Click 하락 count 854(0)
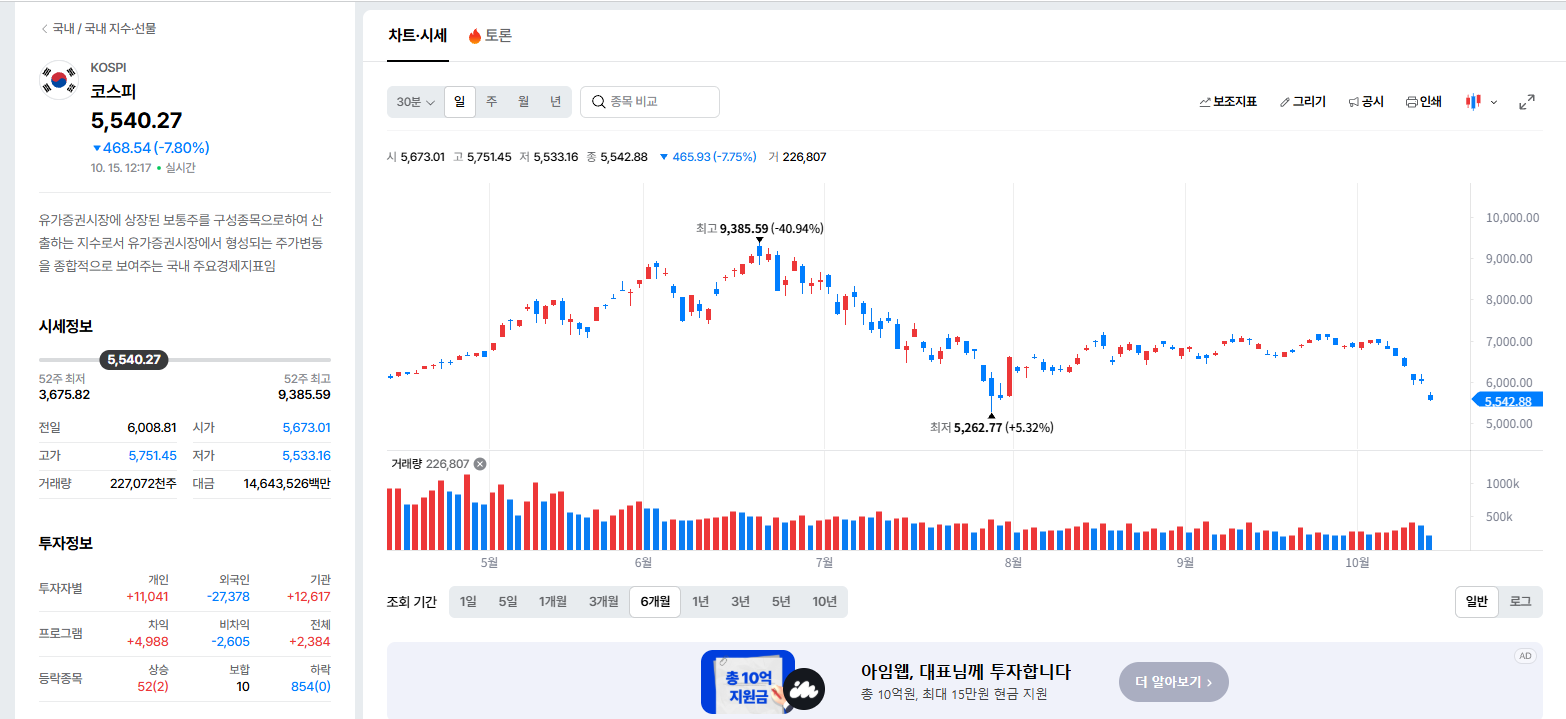The height and width of the screenshot is (719, 1566). pyautogui.click(x=310, y=687)
